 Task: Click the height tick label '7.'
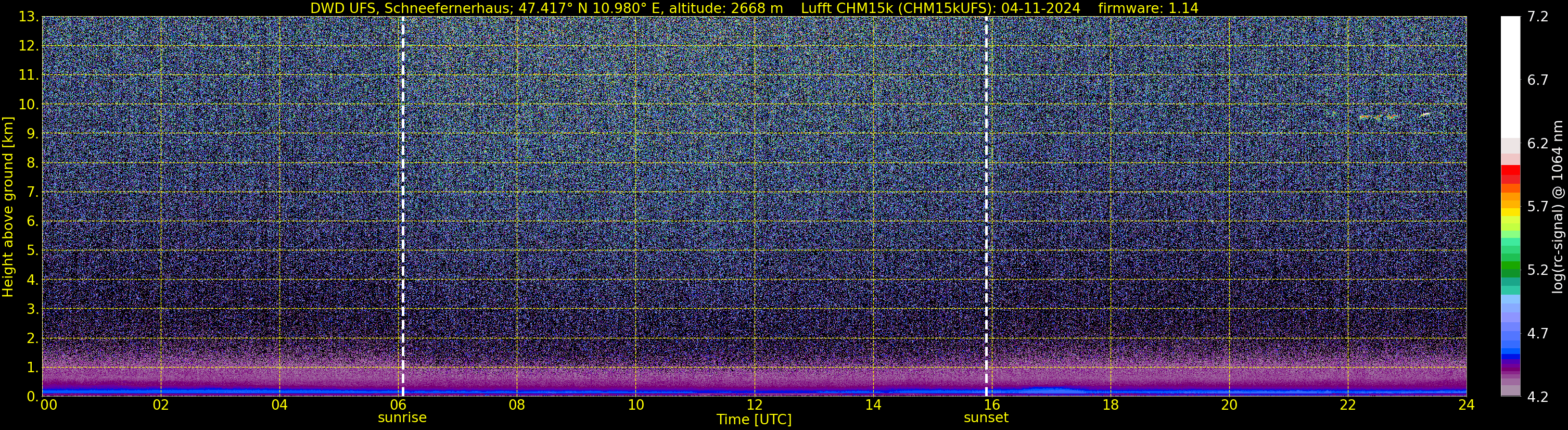[x=33, y=193]
